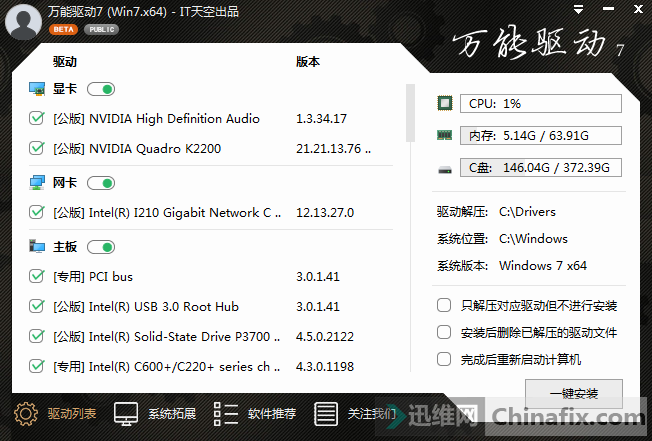This screenshot has height=441, width=652.
Task: Click the Windows 7 x64 version text
Action: (x=543, y=266)
